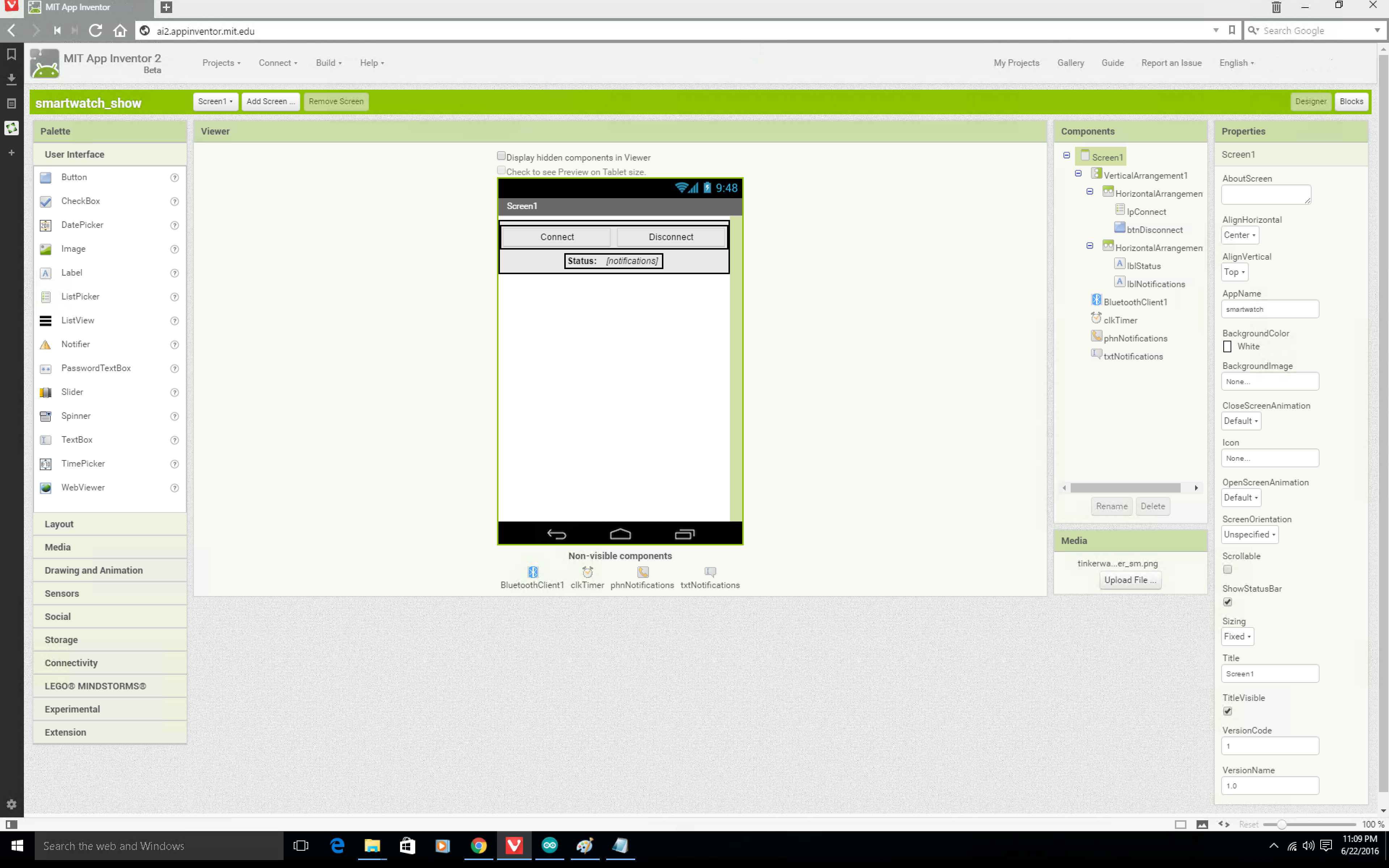Select BluetoothClient1 non-visible component icon in viewer
Image resolution: width=1389 pixels, height=868 pixels.
pyautogui.click(x=533, y=572)
